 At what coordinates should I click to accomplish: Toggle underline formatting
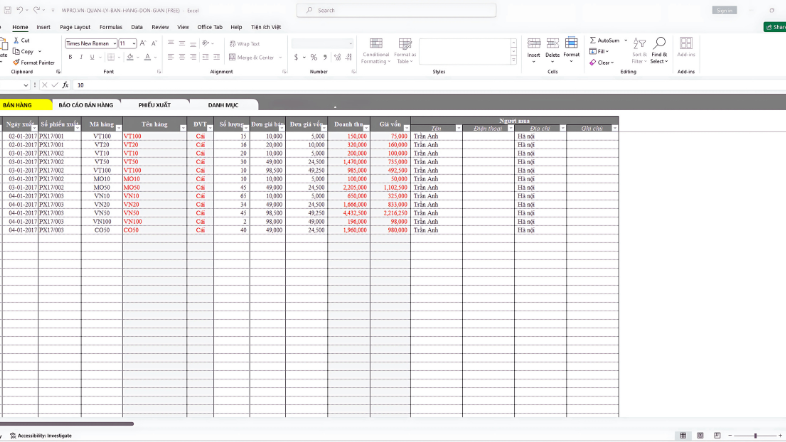92,57
